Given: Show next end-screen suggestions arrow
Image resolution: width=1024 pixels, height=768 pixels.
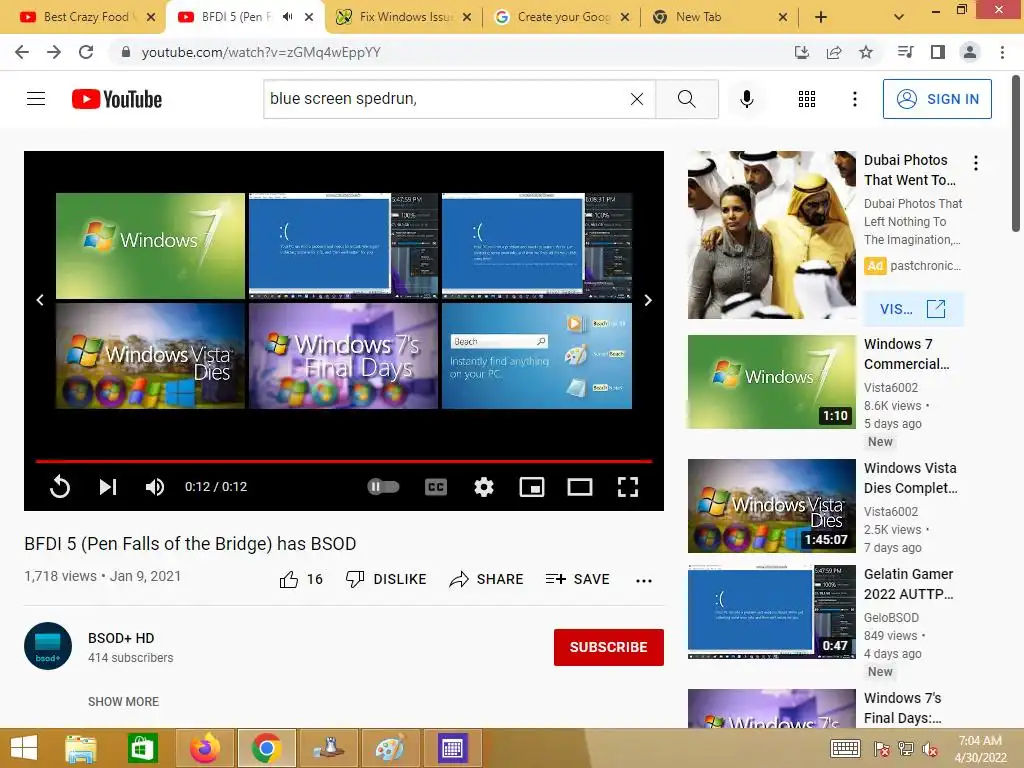Looking at the screenshot, I should point(648,300).
